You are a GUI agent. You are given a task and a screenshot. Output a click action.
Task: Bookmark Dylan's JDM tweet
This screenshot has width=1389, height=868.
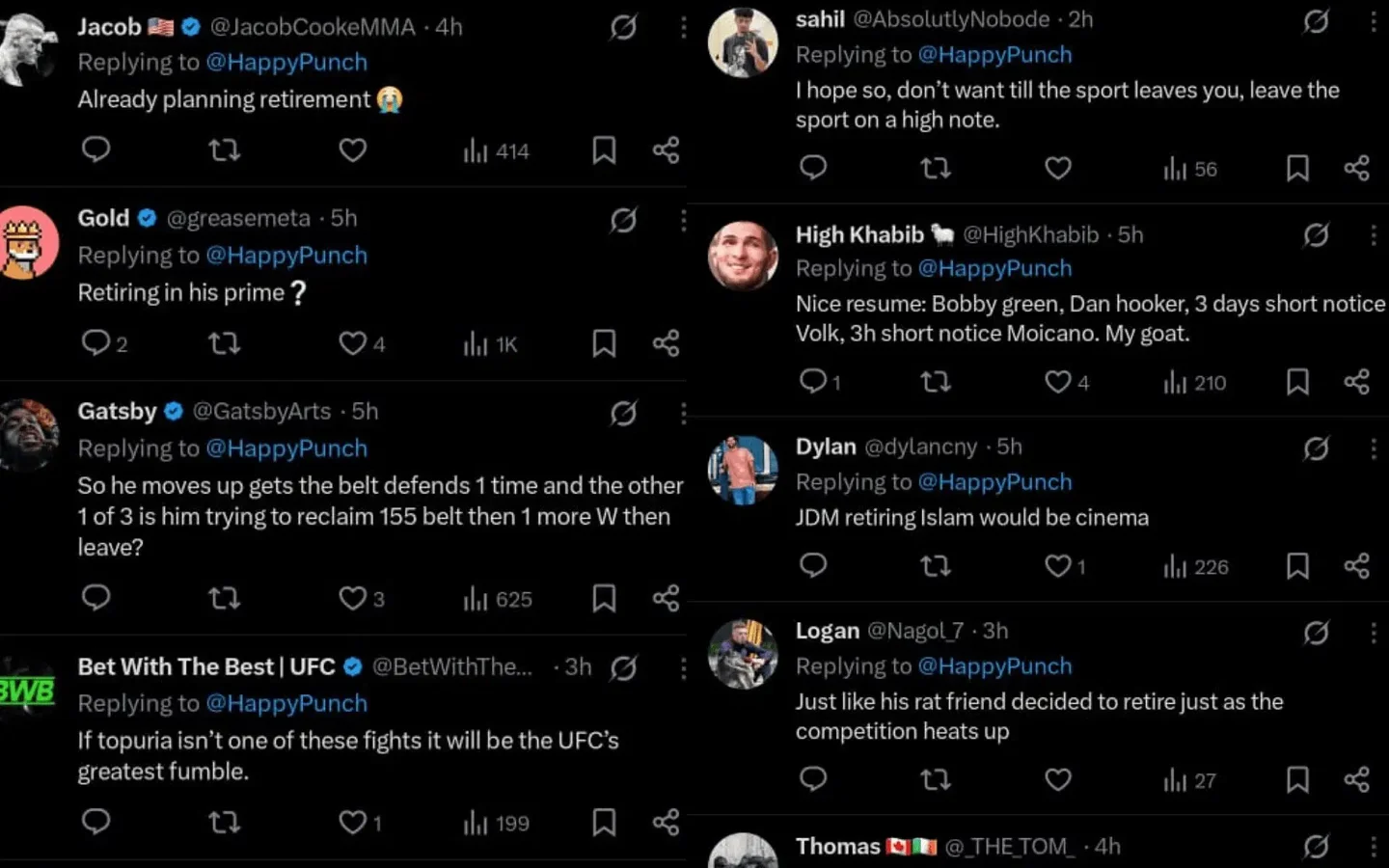coord(1297,565)
